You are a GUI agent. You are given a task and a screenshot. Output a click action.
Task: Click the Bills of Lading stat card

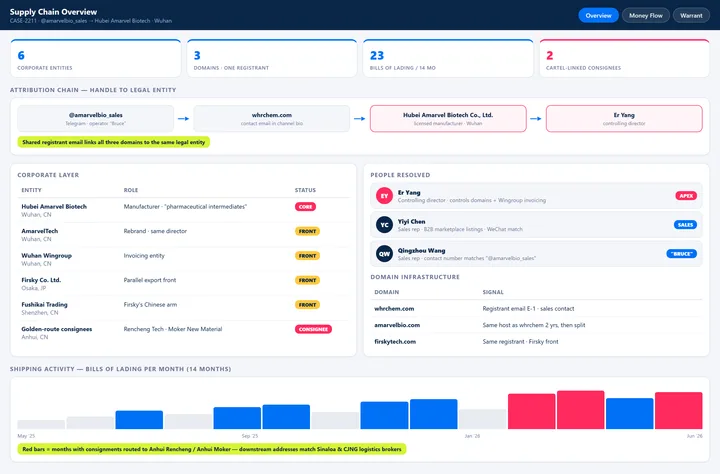pos(448,58)
